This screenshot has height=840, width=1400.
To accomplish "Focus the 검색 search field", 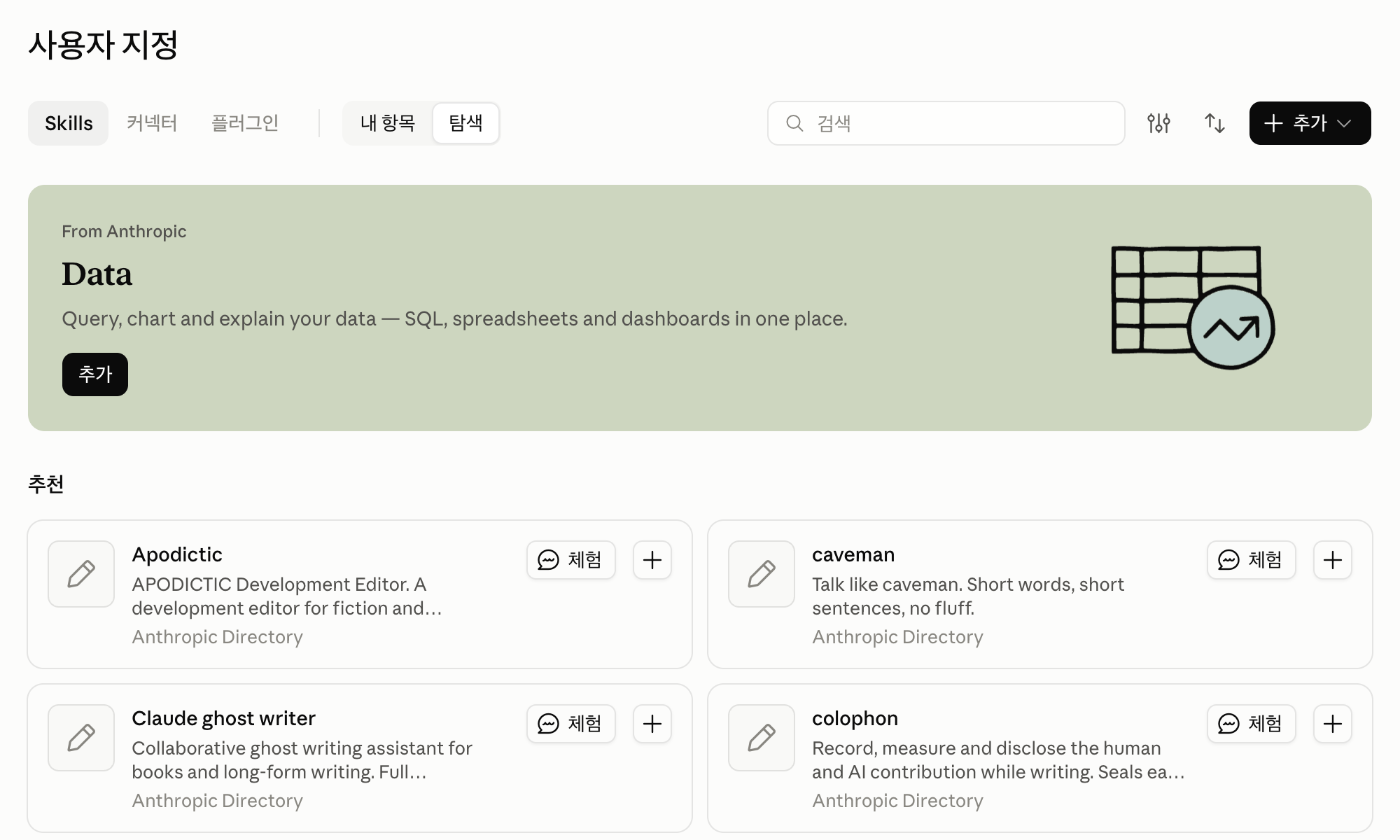I will pos(946,123).
